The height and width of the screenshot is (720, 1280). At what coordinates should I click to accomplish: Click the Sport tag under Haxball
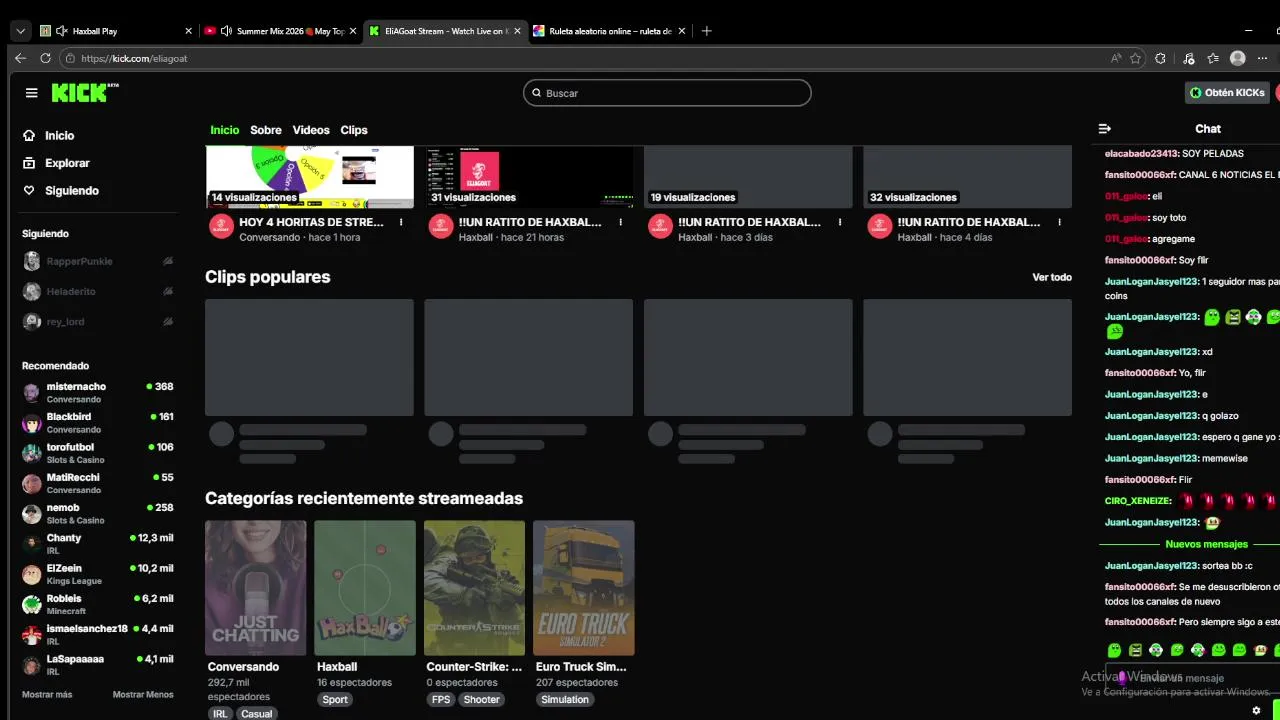(335, 700)
